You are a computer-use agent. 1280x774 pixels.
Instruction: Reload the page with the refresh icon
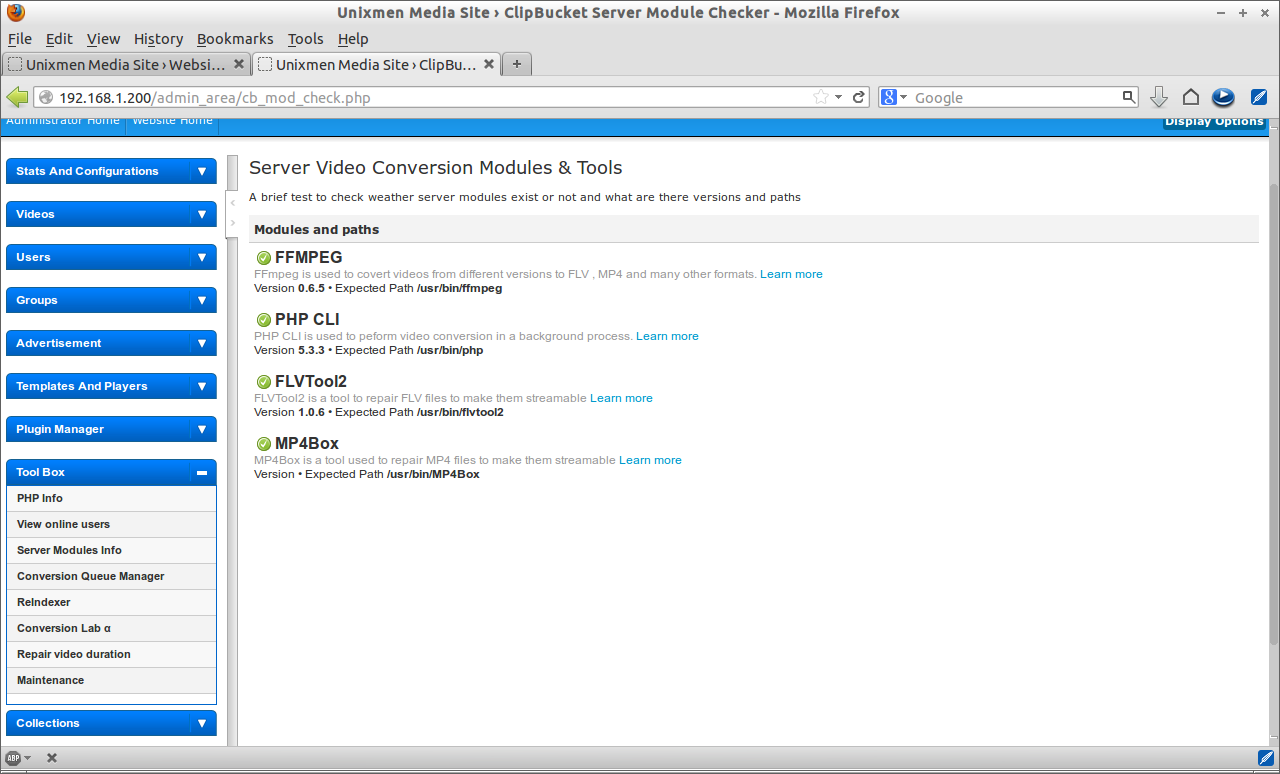(x=858, y=97)
